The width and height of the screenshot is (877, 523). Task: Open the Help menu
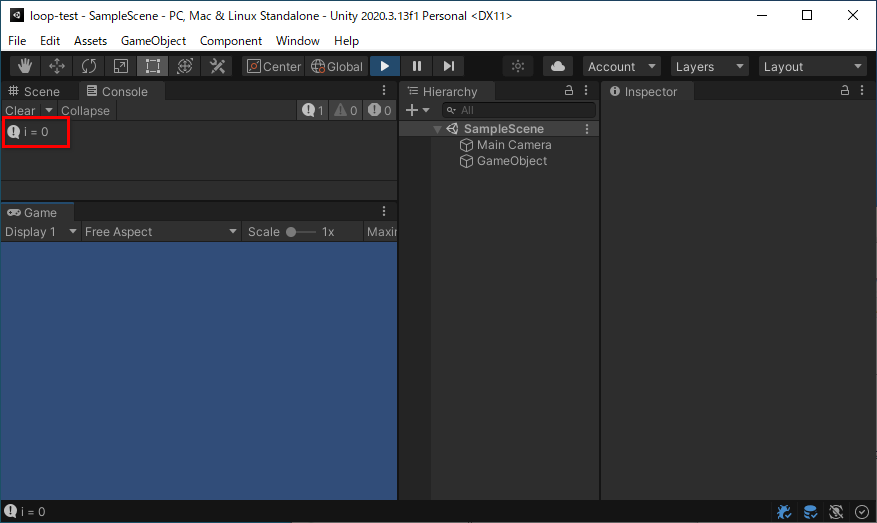tap(346, 41)
